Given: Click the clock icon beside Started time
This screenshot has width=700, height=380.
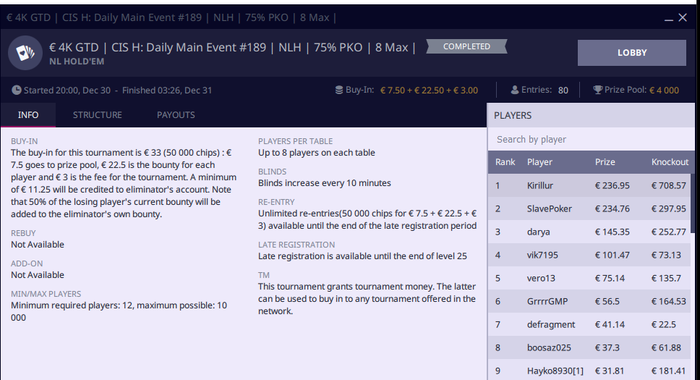Looking at the screenshot, I should point(17,90).
